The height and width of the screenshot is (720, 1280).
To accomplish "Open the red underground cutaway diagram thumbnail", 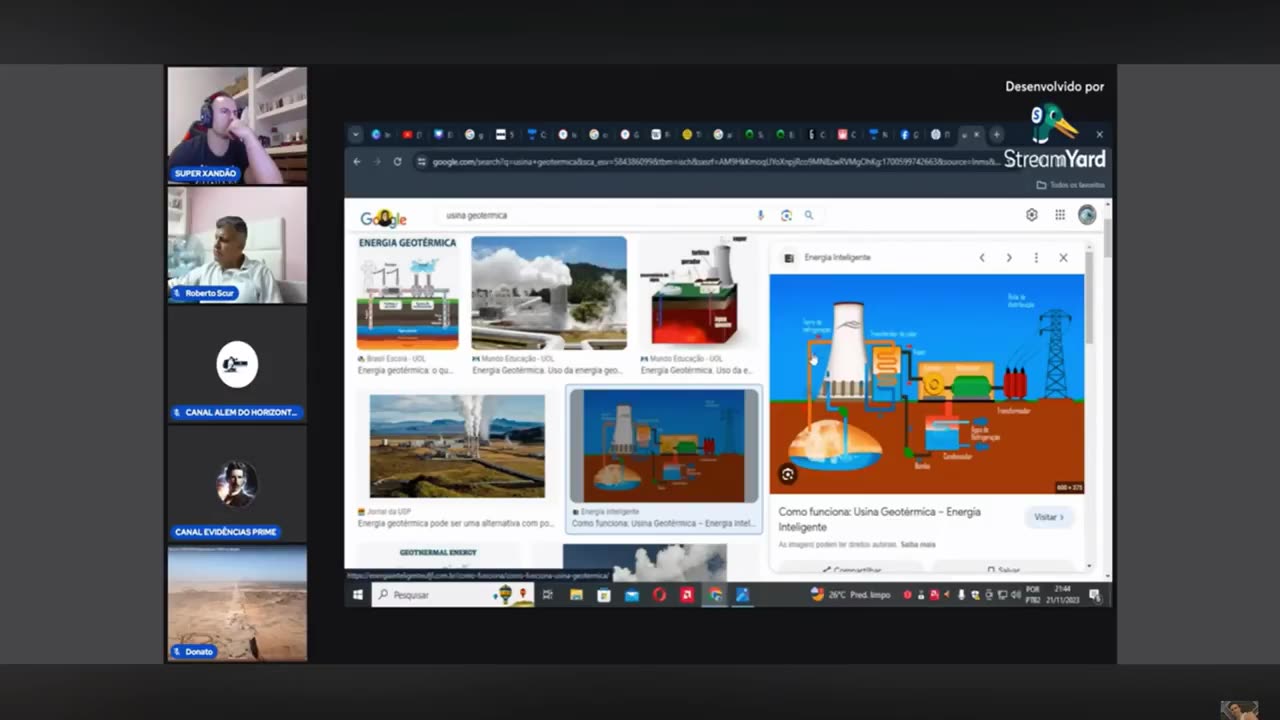I will pos(697,293).
